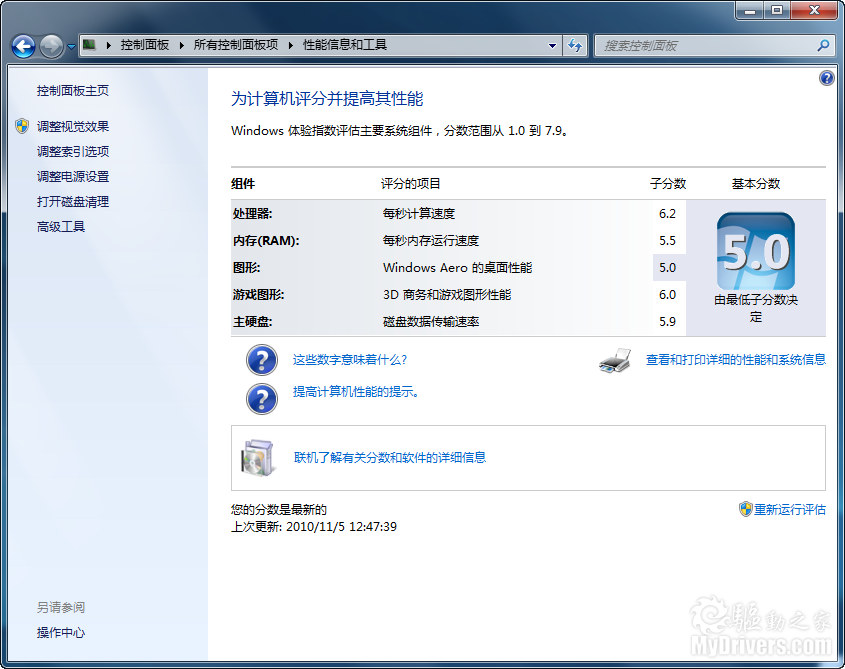
Task: Open 调整视觉效果 in the sidebar
Action: [73, 126]
